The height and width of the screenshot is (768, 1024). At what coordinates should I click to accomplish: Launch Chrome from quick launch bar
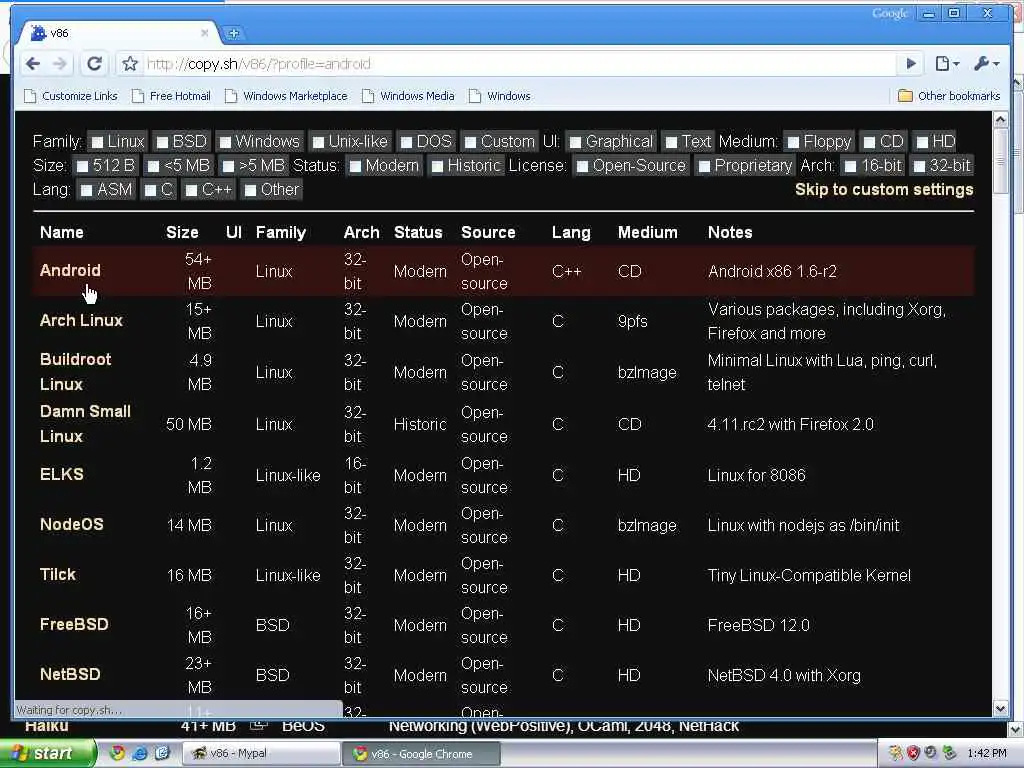(118, 753)
